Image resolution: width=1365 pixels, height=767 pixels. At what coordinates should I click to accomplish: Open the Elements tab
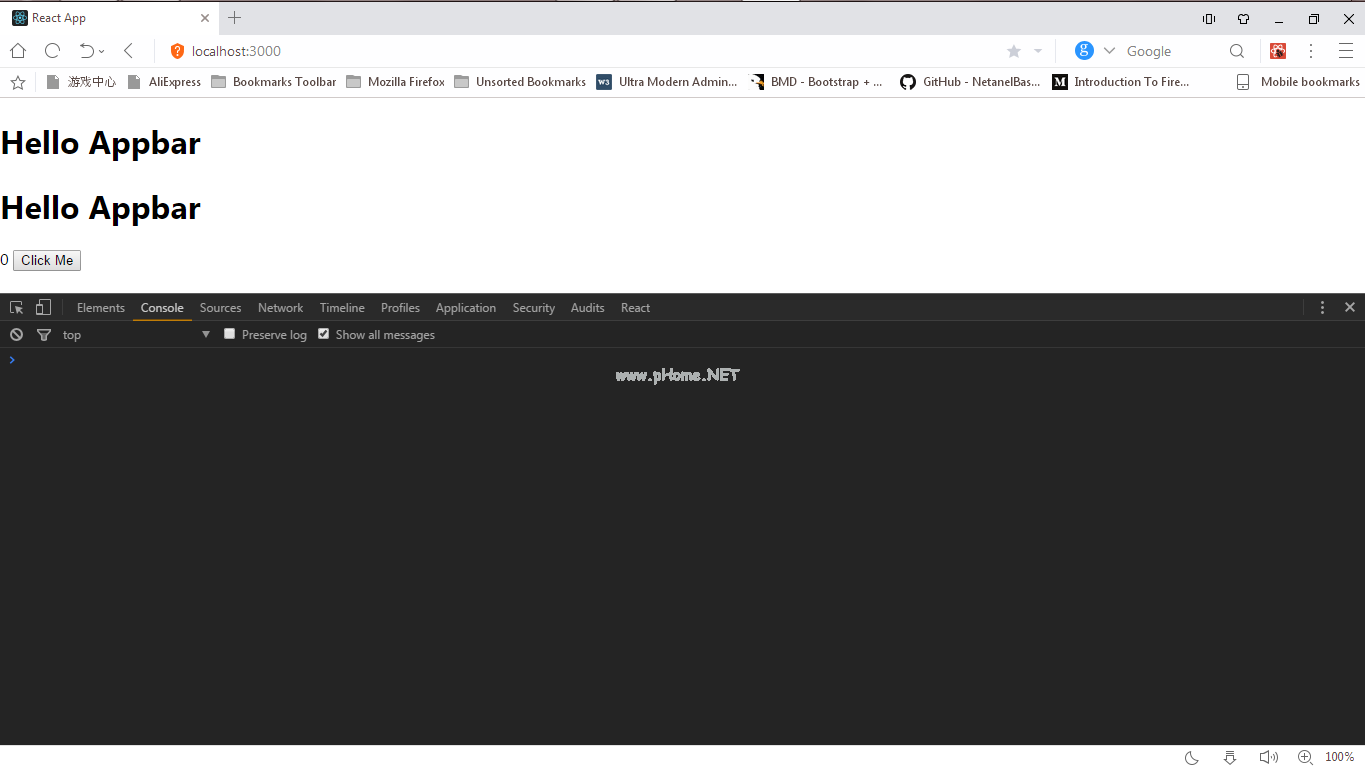[100, 308]
